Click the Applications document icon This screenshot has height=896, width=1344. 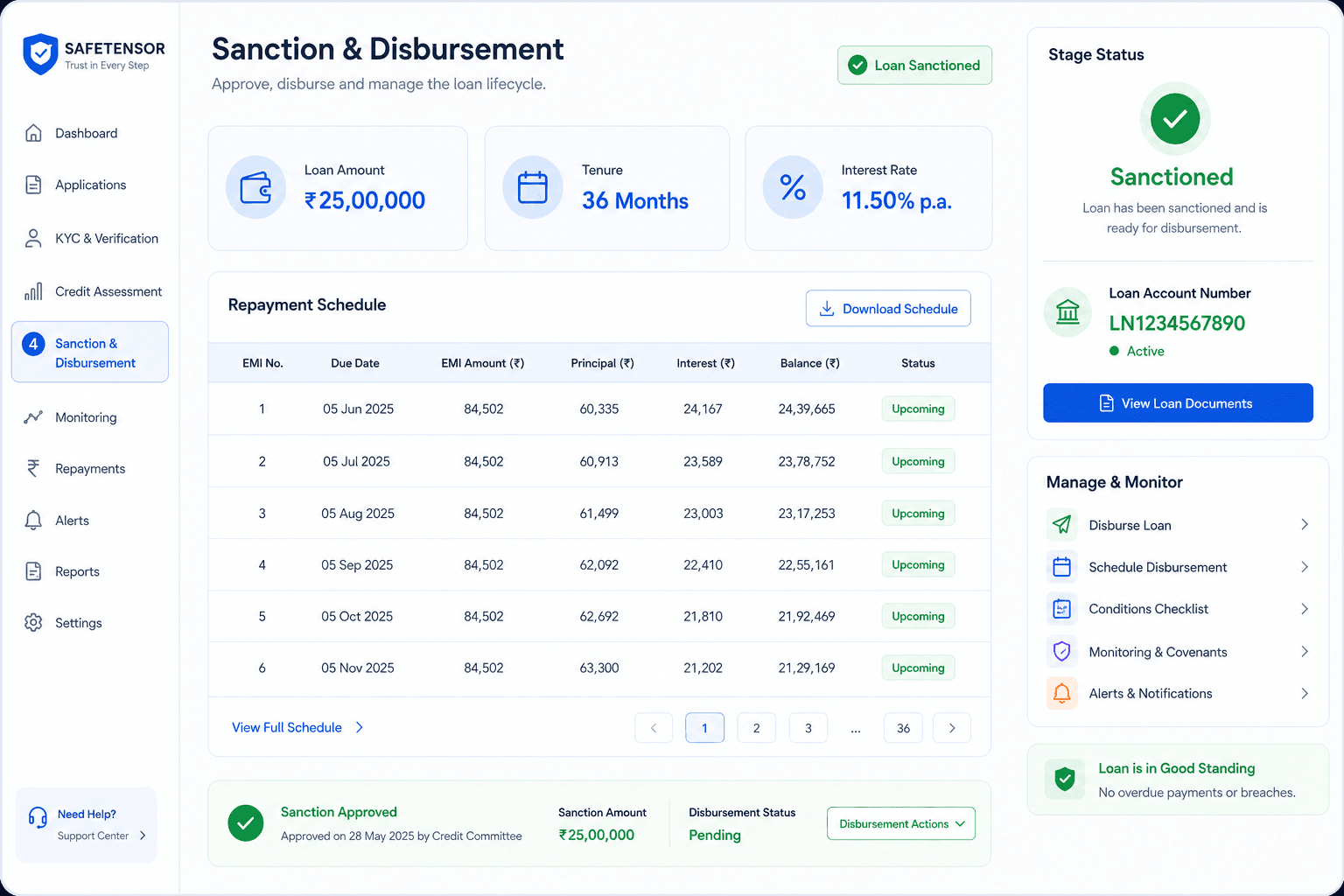[33, 185]
